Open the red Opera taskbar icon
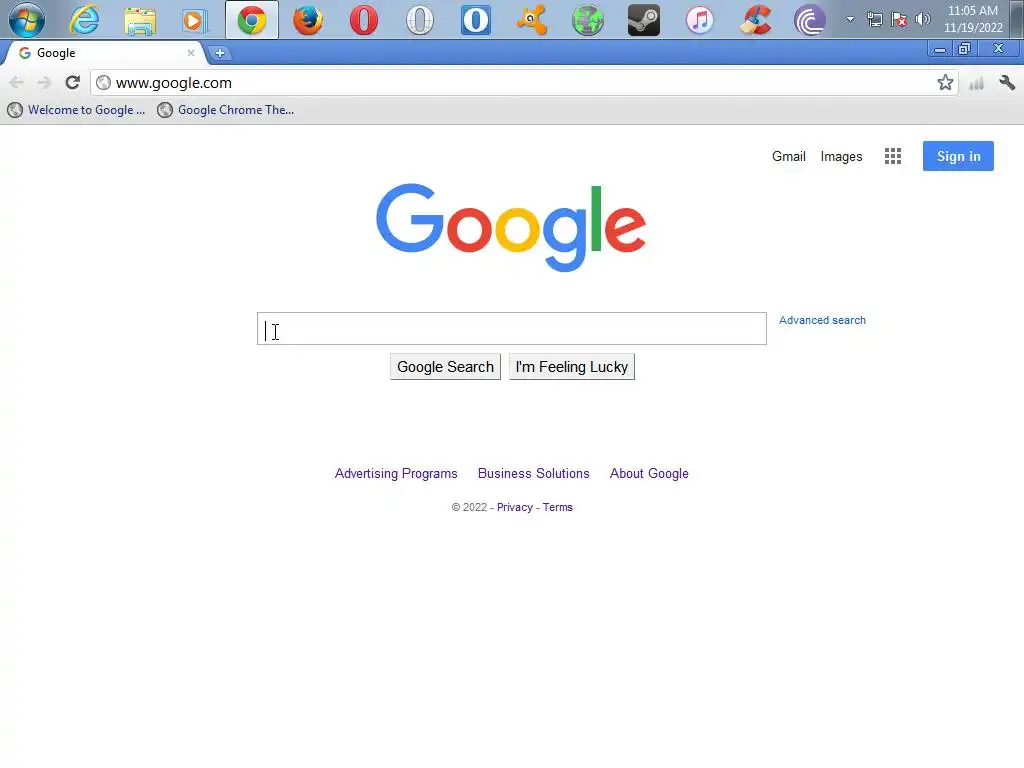The image size is (1024, 768). tap(364, 20)
